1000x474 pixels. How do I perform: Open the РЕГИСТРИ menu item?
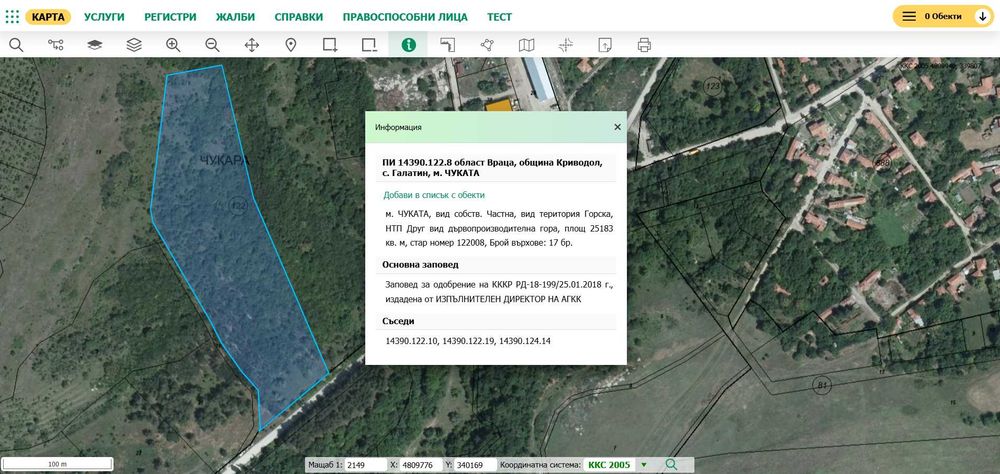pyautogui.click(x=170, y=17)
